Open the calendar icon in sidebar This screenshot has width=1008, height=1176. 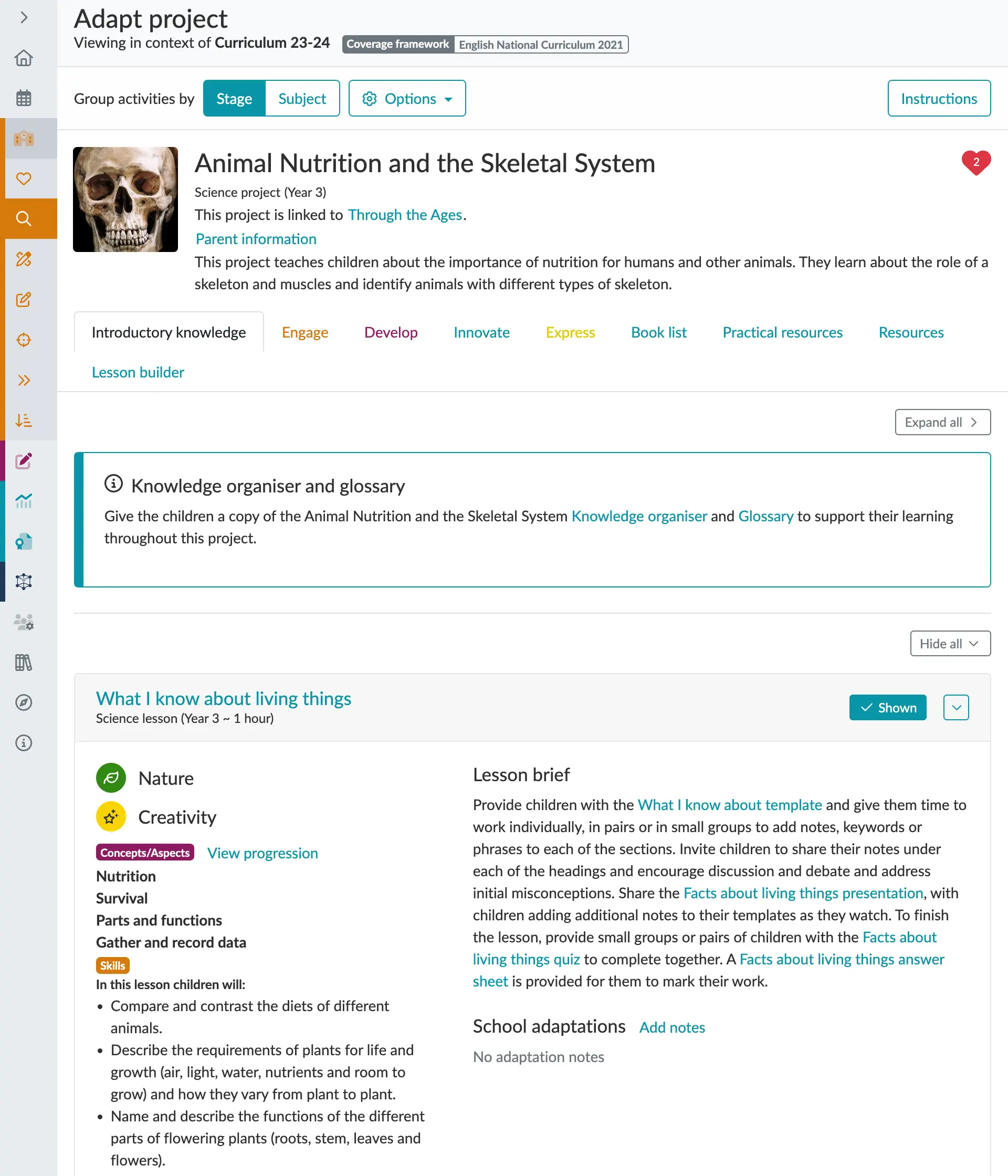(x=23, y=98)
